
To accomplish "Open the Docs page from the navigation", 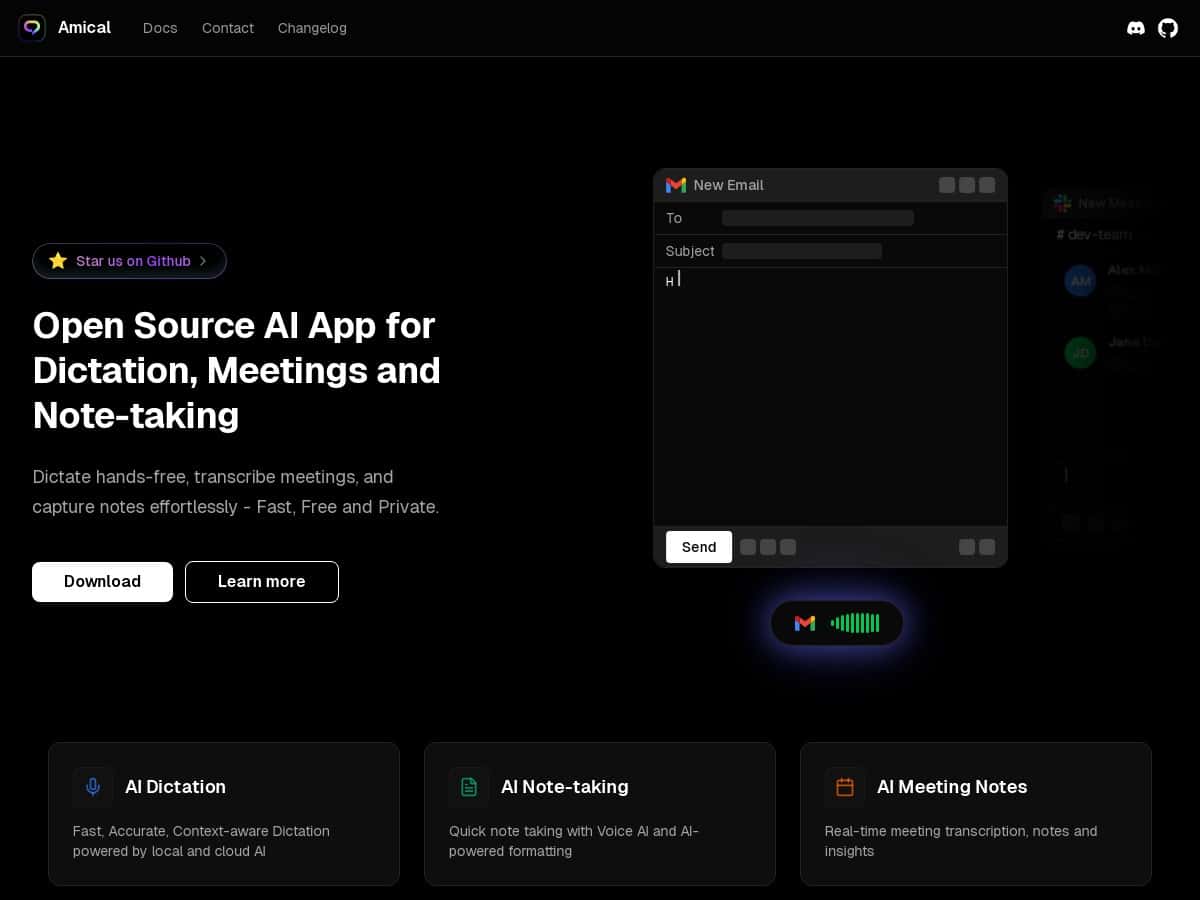I will (160, 28).
